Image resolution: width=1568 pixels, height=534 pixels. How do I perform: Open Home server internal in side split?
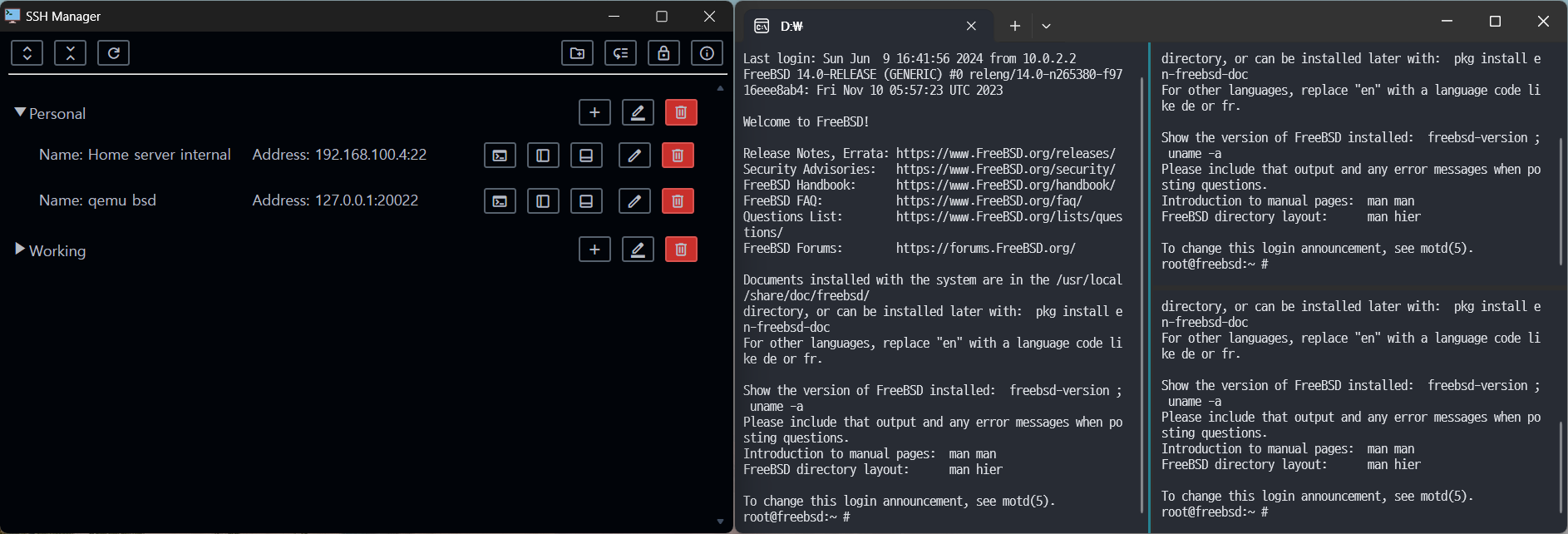(543, 156)
